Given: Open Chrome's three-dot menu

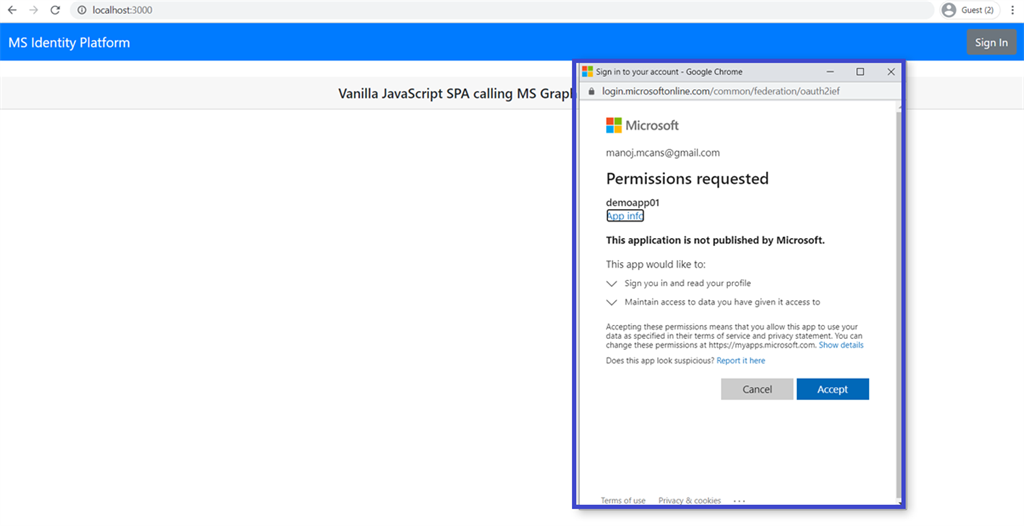Looking at the screenshot, I should click(1012, 10).
